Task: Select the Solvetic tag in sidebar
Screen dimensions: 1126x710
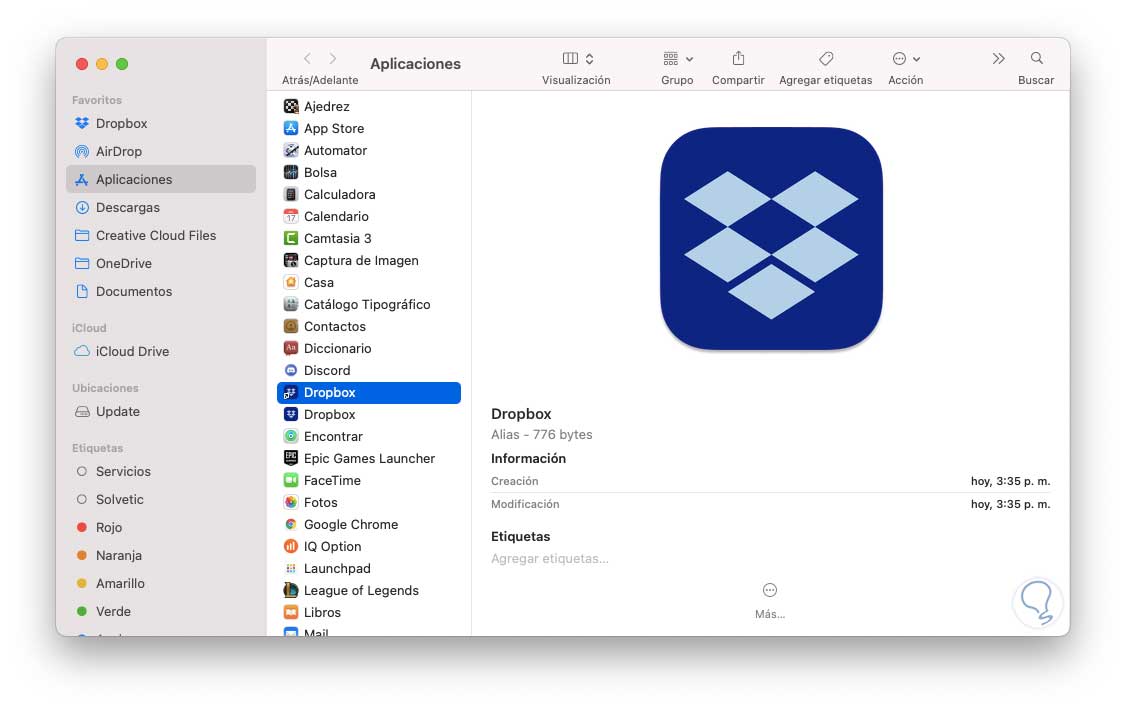Action: [110, 500]
